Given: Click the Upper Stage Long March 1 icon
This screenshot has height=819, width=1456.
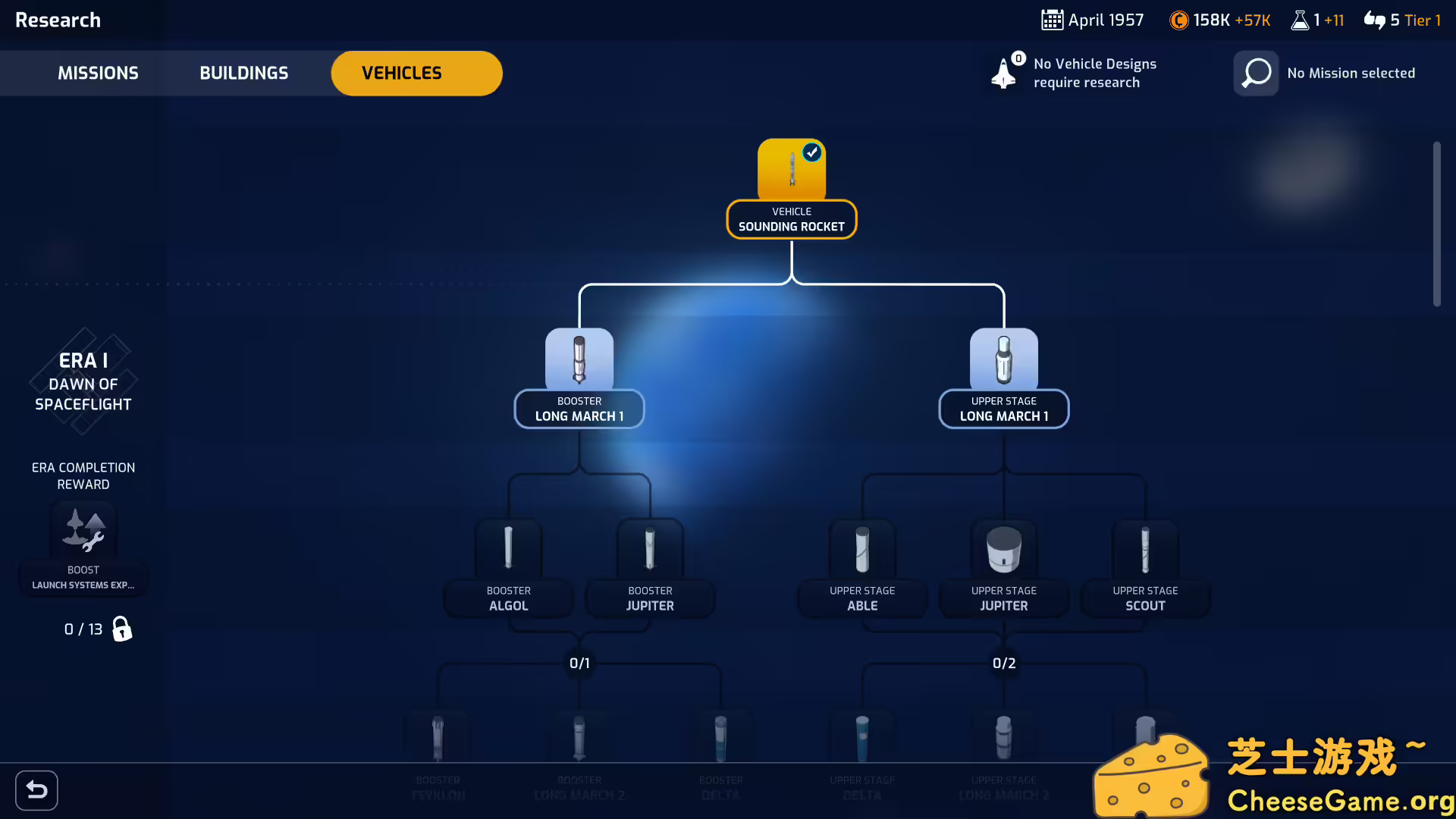Looking at the screenshot, I should [1003, 359].
